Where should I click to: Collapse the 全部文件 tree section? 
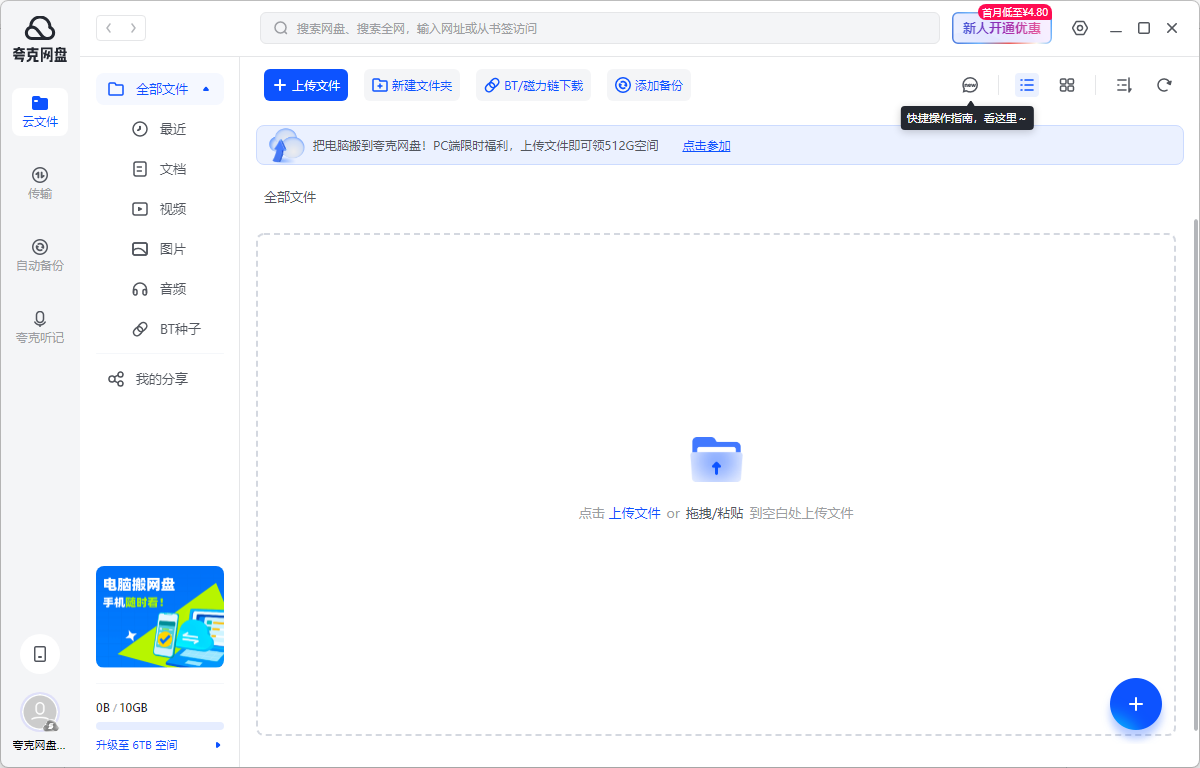point(207,88)
